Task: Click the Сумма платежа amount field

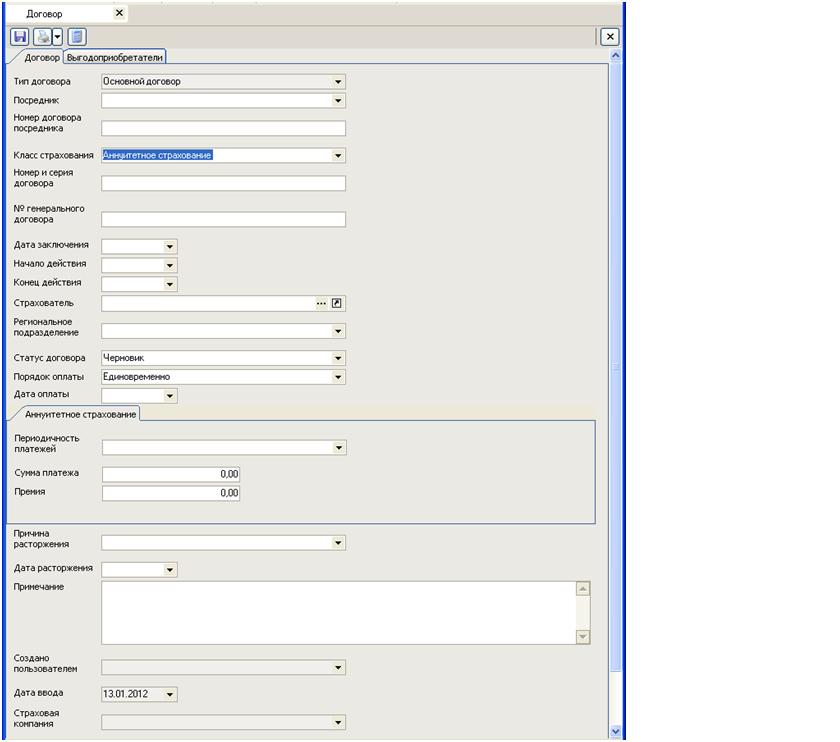Action: (171, 474)
